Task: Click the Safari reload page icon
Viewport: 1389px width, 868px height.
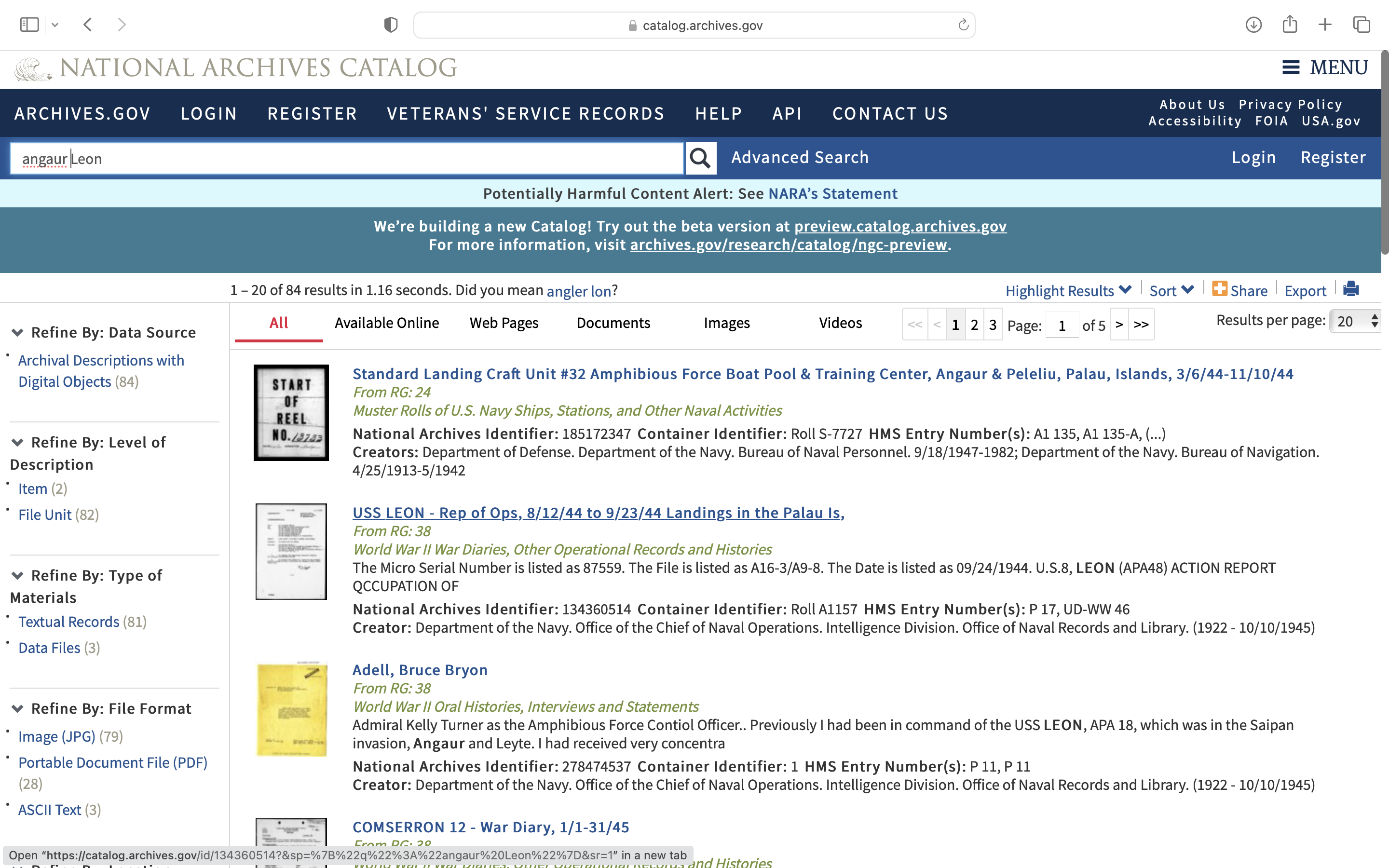Action: point(963,25)
